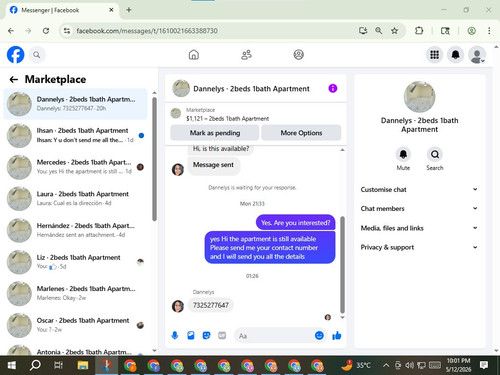500x375 pixels.
Task: Click the conversation list scrollbar
Action: tap(154, 159)
